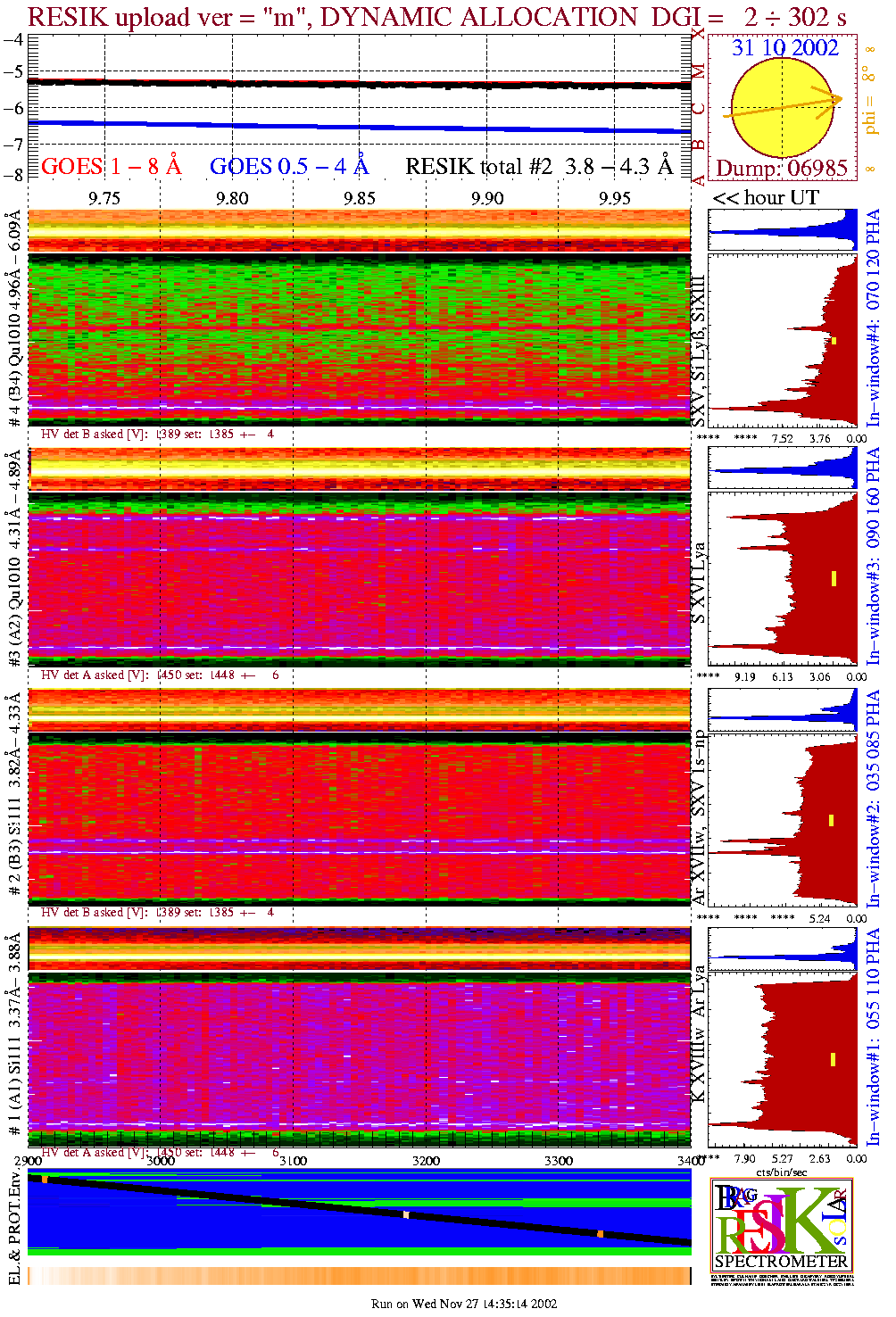This screenshot has width=896, height=1317.
Task: Click yellow marker in window #3 histogram
Action: coord(834,578)
